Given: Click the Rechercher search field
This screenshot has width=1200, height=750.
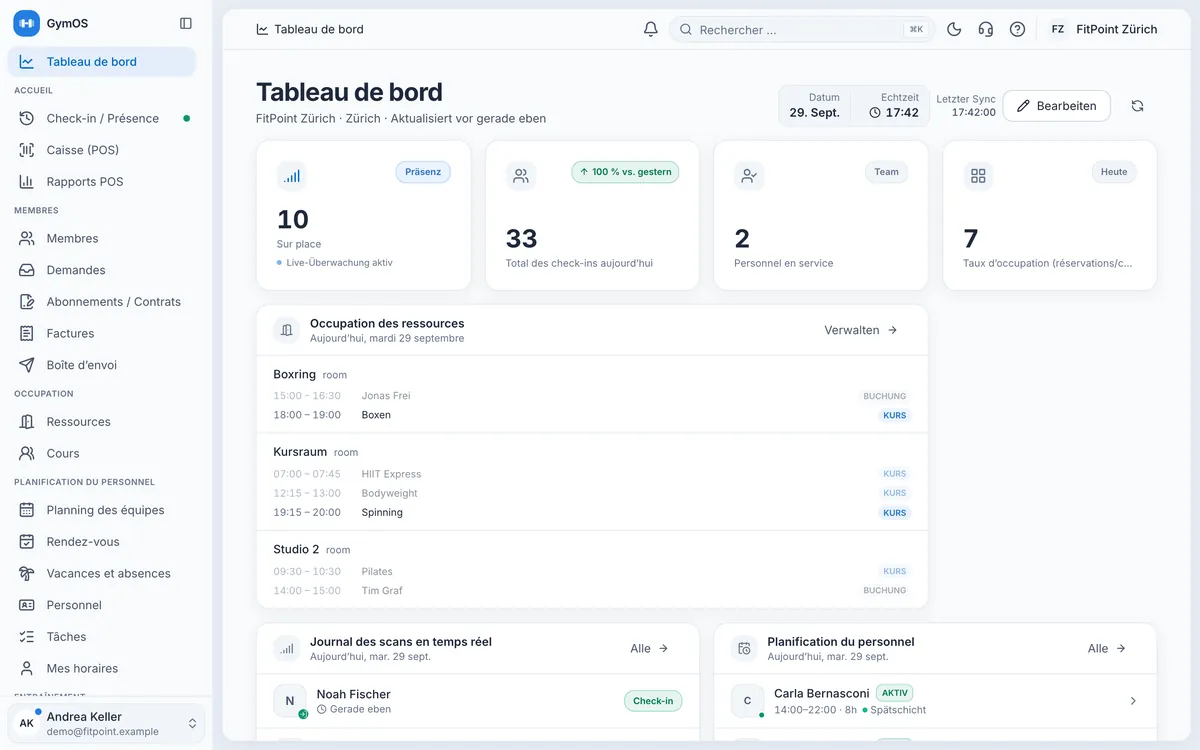Looking at the screenshot, I should coord(802,30).
